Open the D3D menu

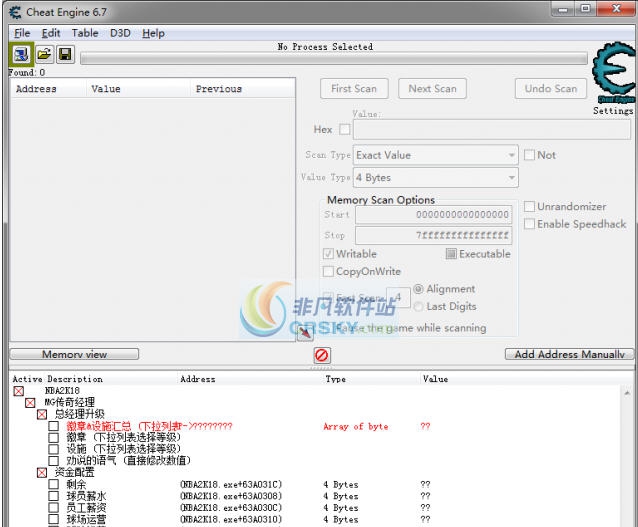point(120,33)
